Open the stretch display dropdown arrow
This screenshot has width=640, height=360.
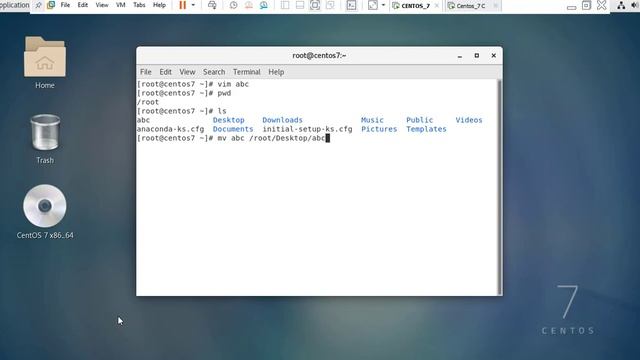click(383, 5)
